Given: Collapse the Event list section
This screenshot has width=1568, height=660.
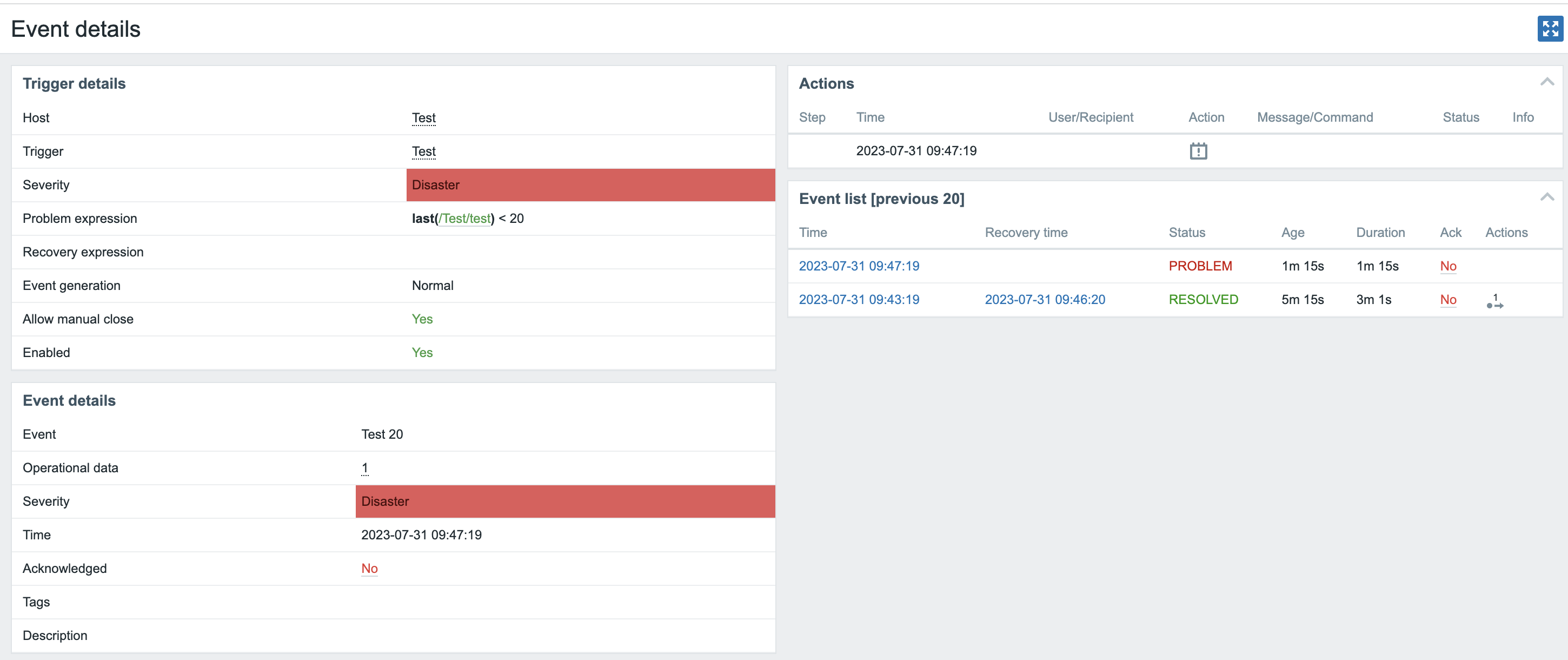Looking at the screenshot, I should (1547, 197).
